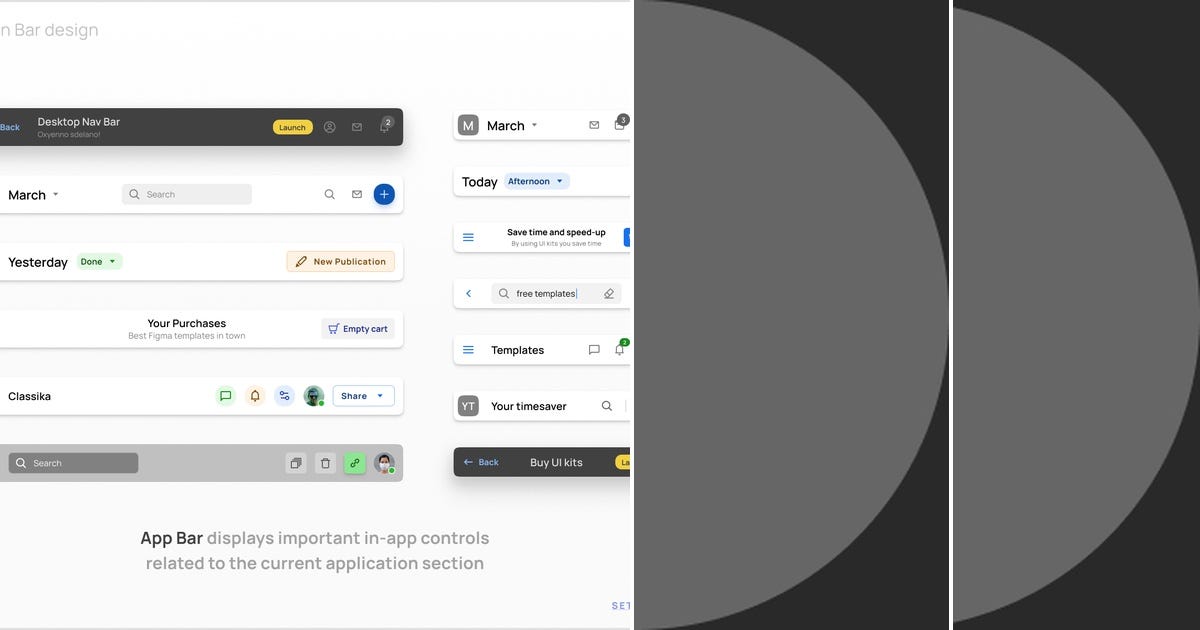Click the Classika user avatar with green status dot
1200x630 pixels.
313,395
